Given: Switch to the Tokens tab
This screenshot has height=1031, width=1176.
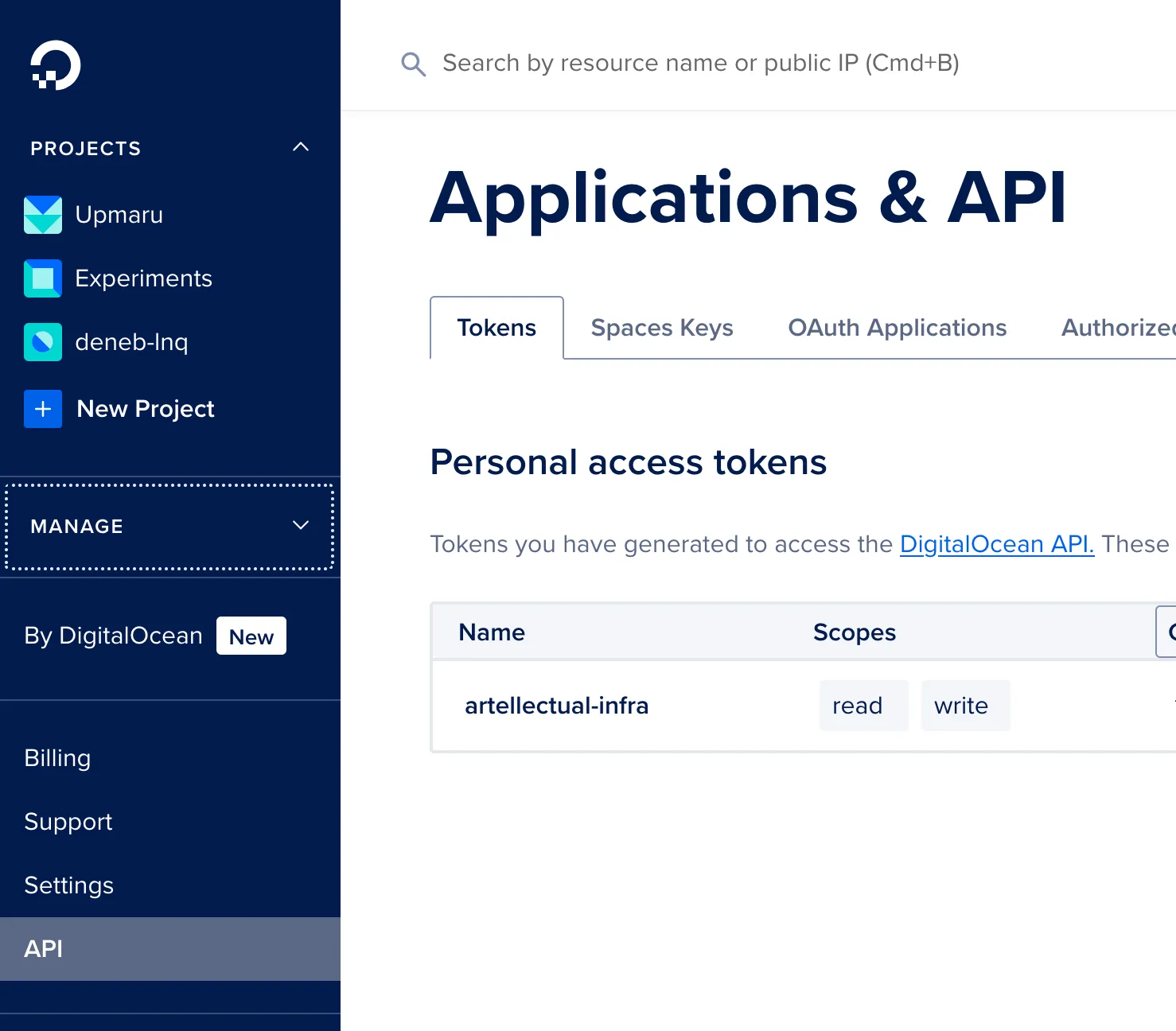Looking at the screenshot, I should click(496, 328).
